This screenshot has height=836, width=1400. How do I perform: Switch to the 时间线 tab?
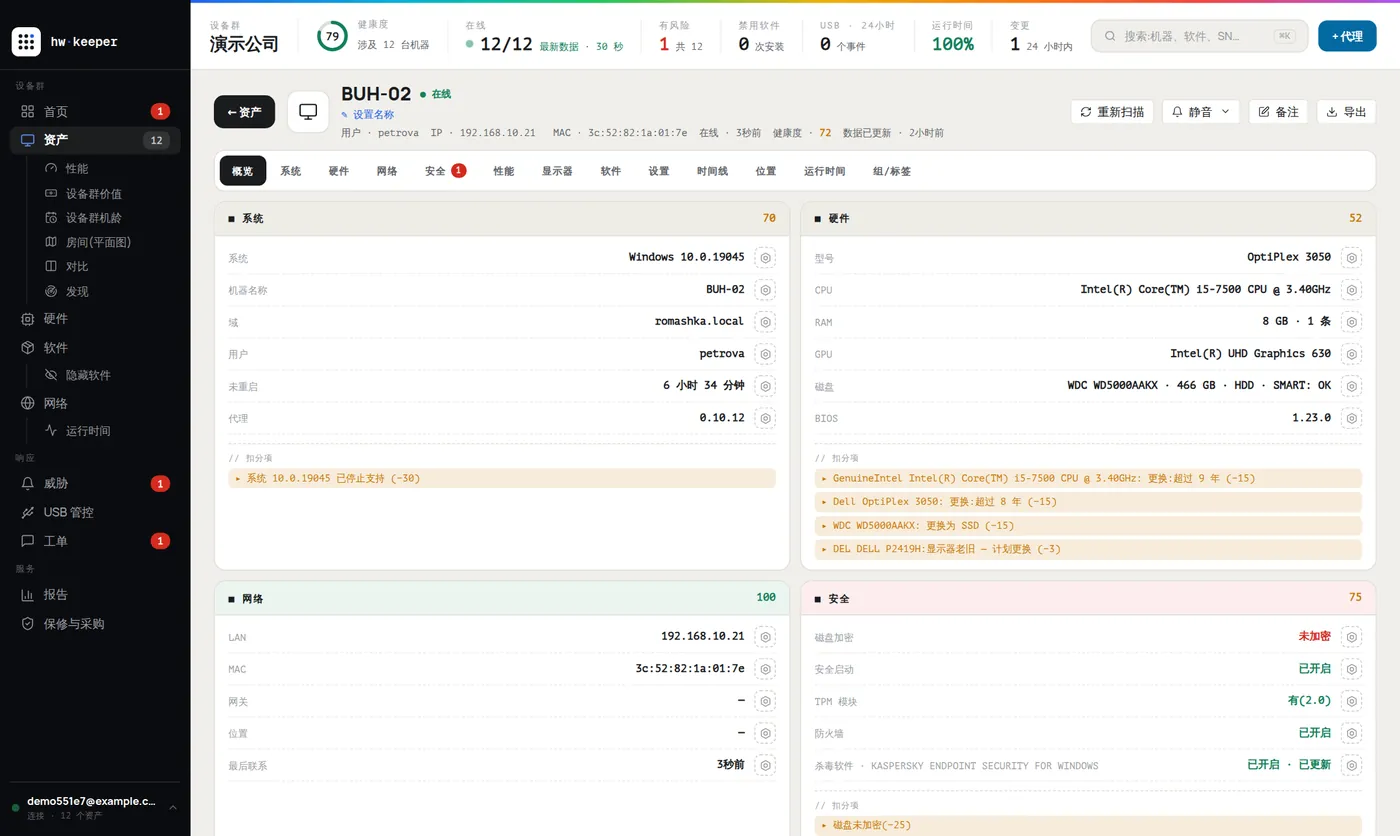[713, 171]
